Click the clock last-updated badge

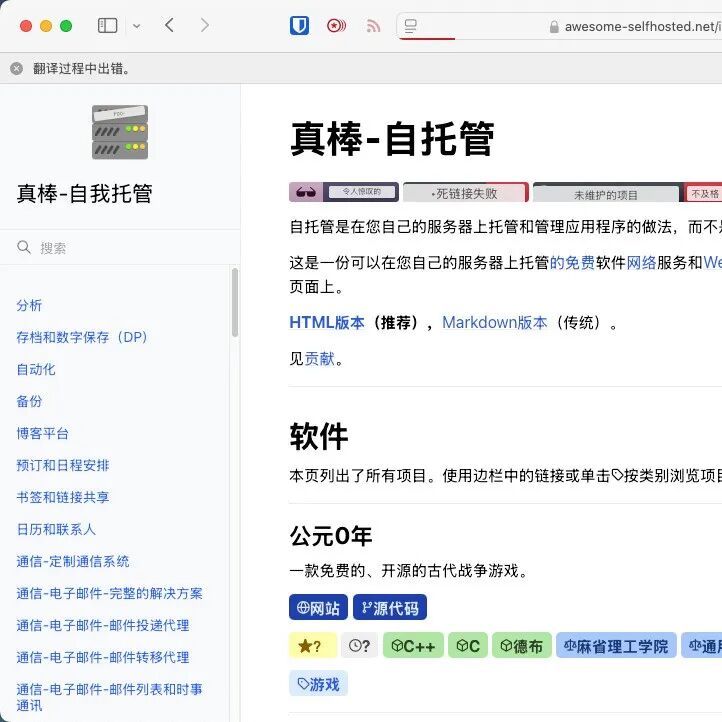(360, 646)
